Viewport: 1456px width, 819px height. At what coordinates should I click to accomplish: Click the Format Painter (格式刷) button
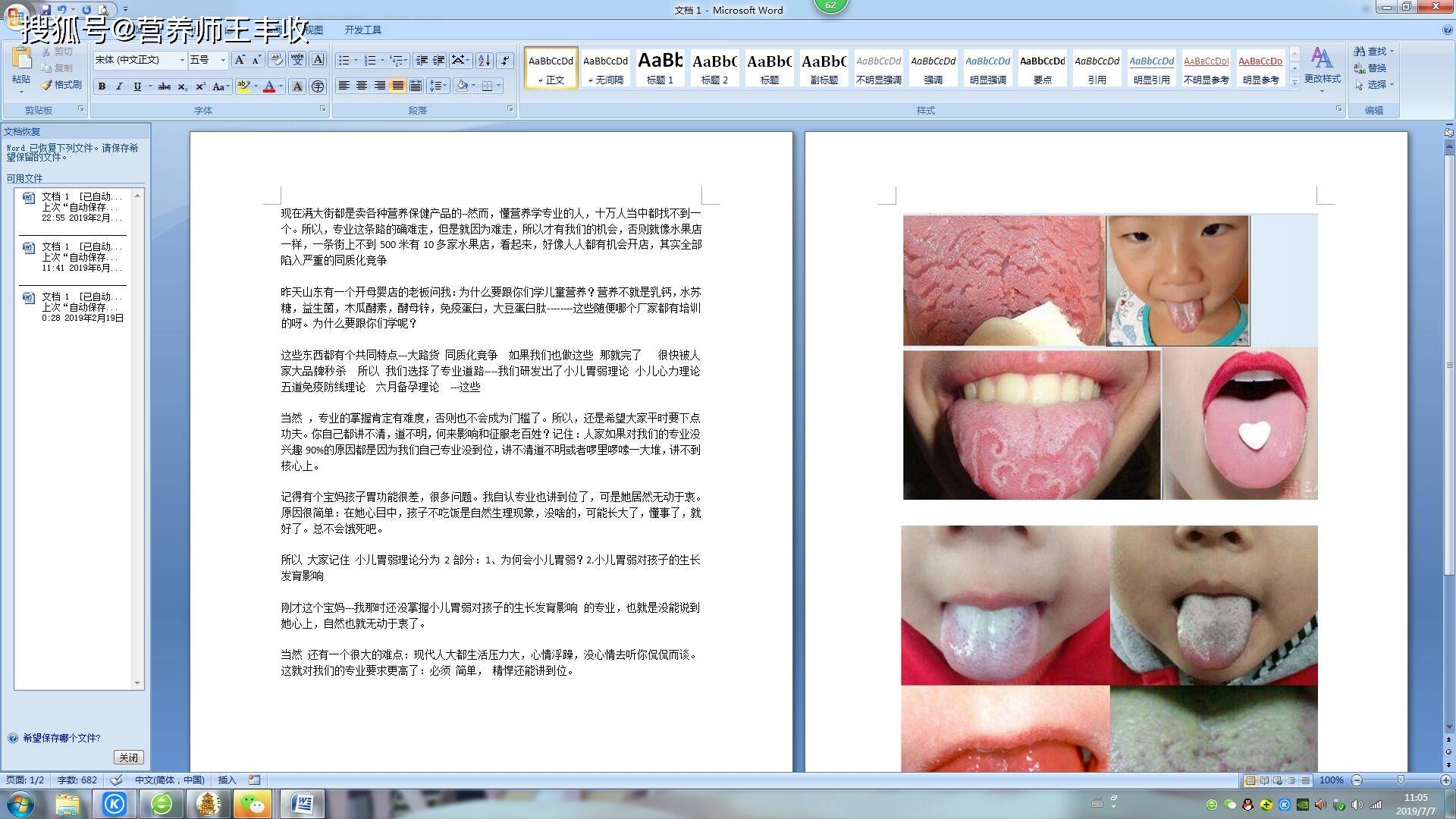point(61,85)
